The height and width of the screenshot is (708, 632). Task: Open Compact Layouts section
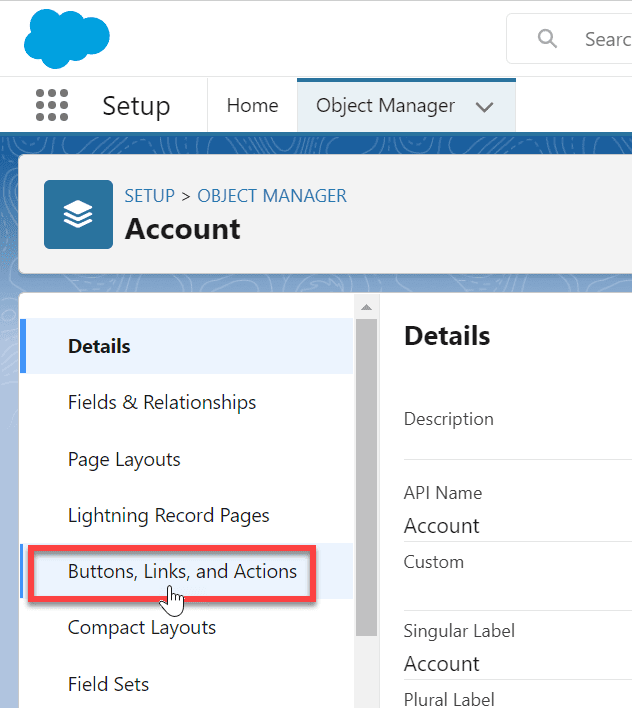186,628
